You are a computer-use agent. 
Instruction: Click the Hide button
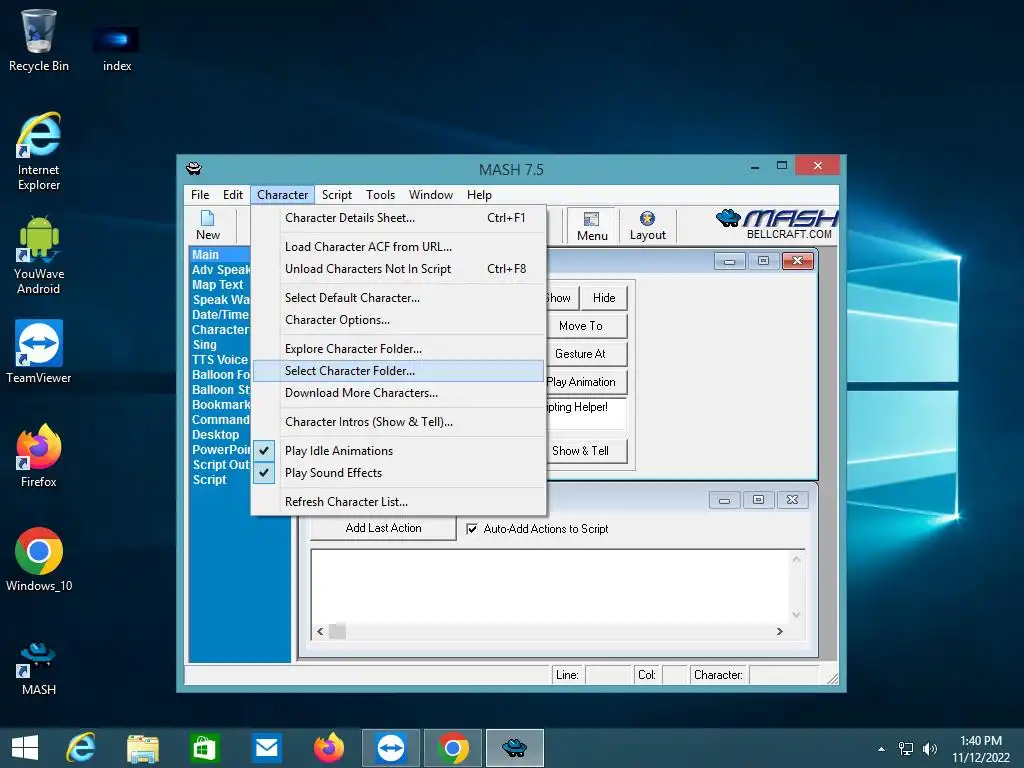(x=604, y=298)
